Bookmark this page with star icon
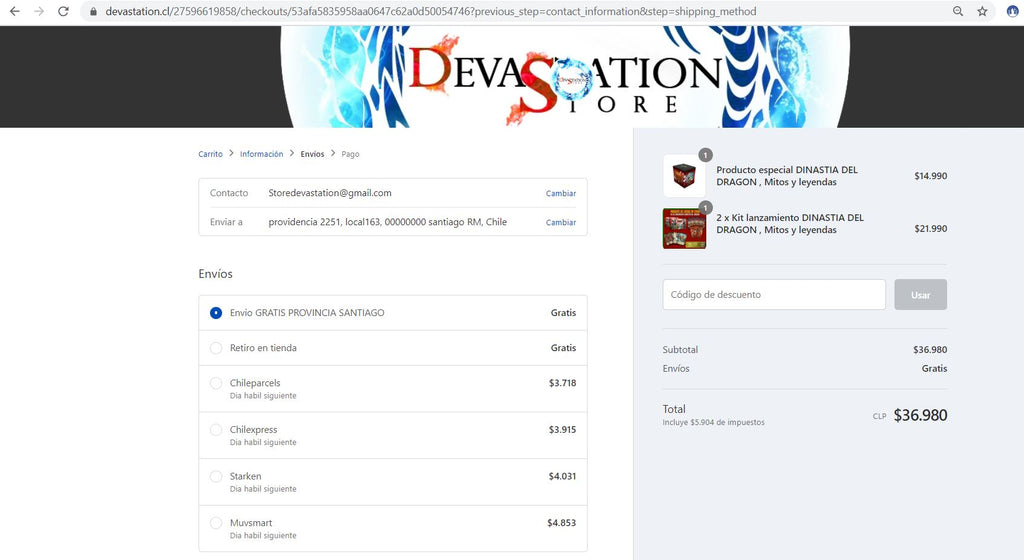The image size is (1024, 560). coord(982,11)
